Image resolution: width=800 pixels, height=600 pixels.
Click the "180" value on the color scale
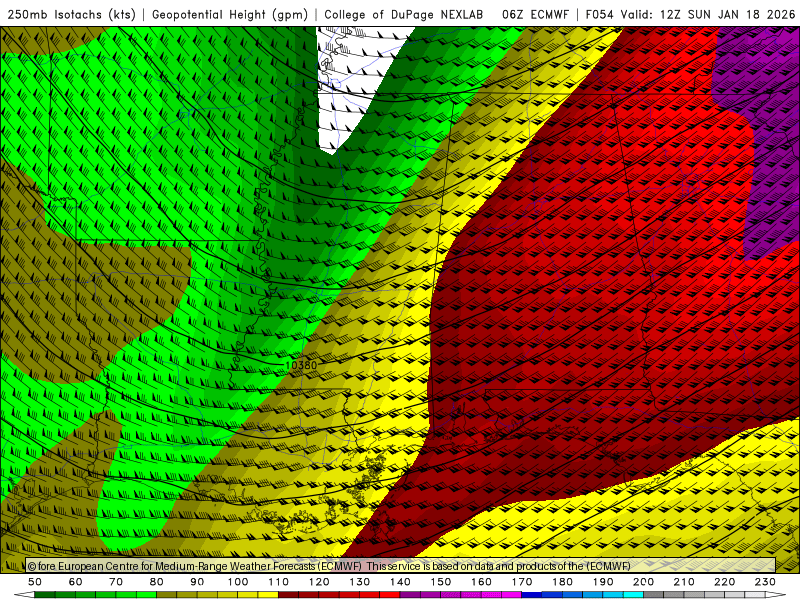[562, 582]
